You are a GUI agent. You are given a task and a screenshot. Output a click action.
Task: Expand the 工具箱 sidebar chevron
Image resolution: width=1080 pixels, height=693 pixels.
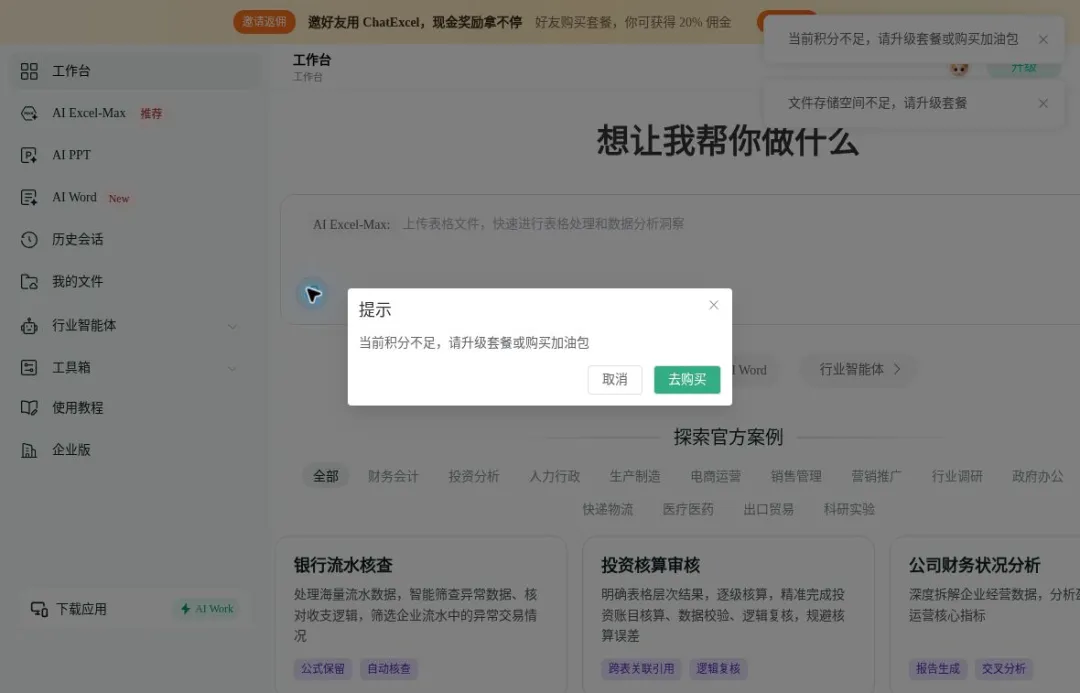pyautogui.click(x=232, y=368)
